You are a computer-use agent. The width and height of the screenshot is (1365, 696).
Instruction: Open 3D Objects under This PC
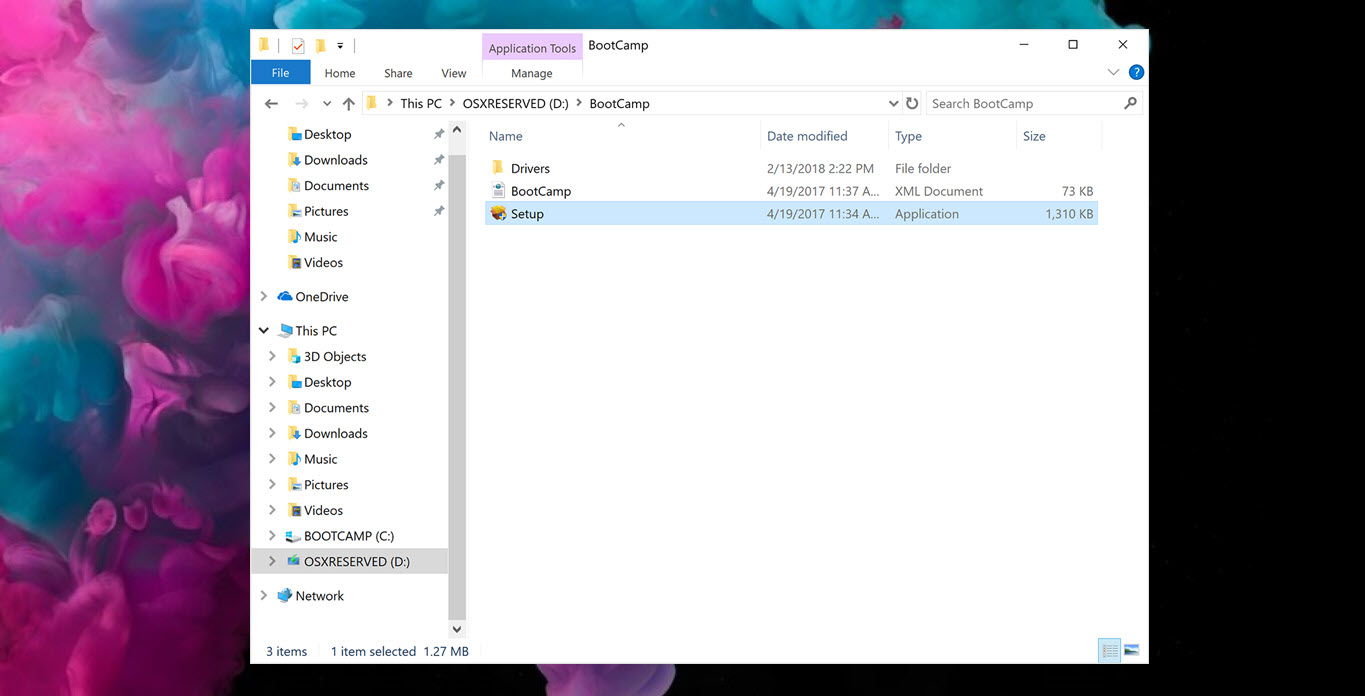tap(335, 357)
